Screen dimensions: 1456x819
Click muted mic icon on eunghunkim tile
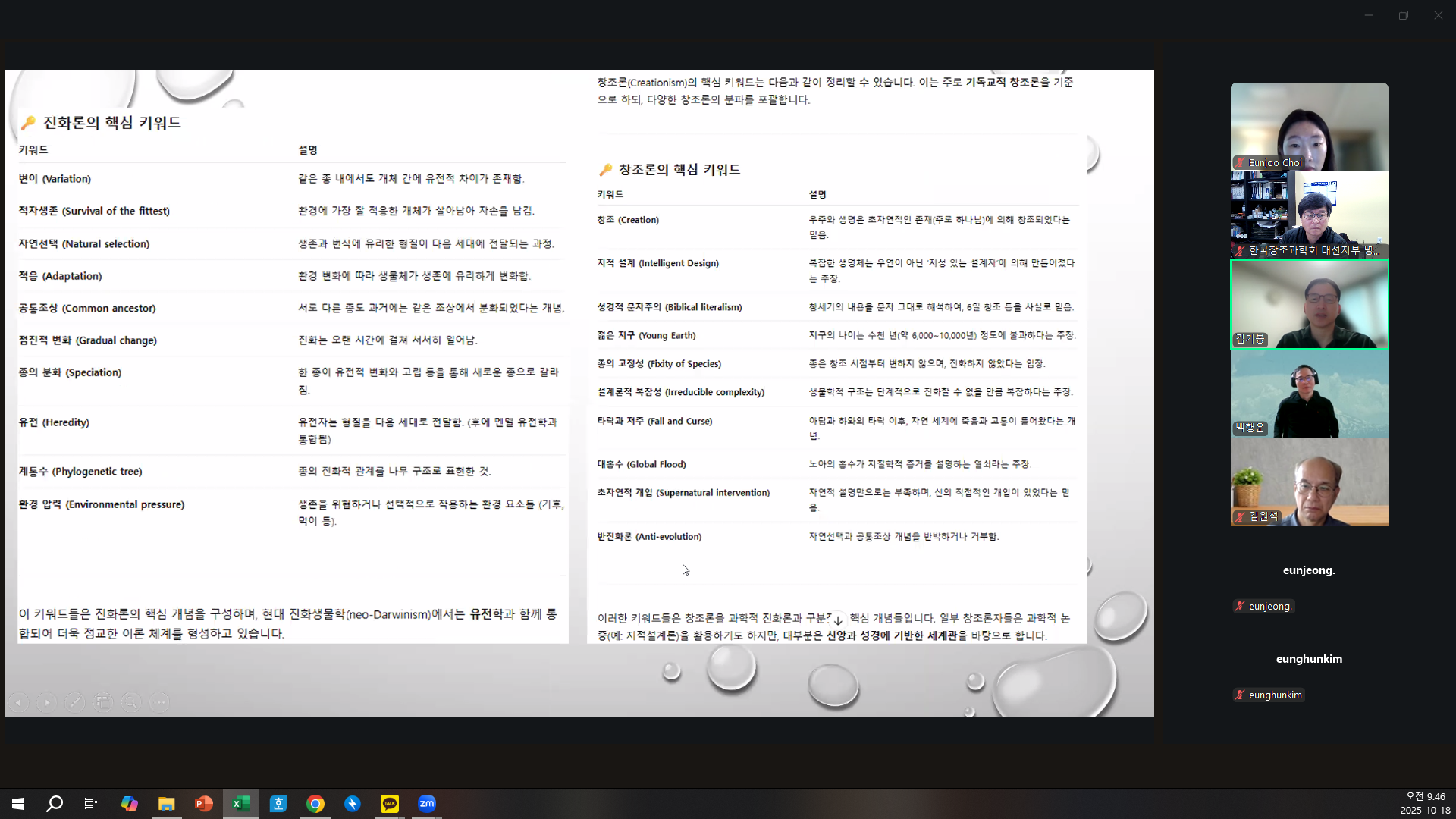tap(1240, 695)
